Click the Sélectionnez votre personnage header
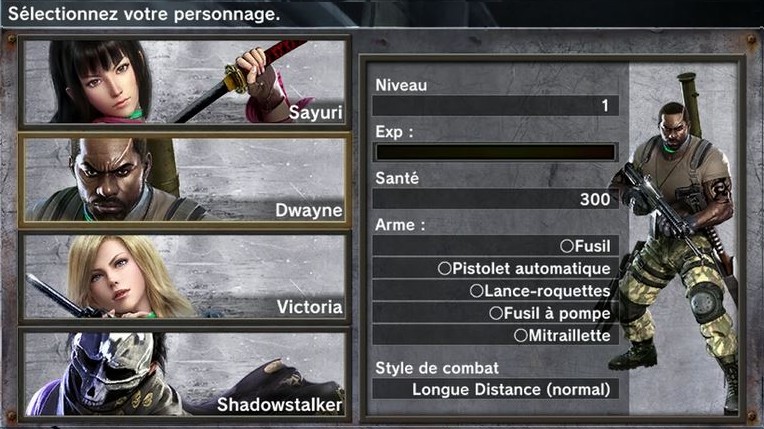The height and width of the screenshot is (429, 764). [x=144, y=14]
